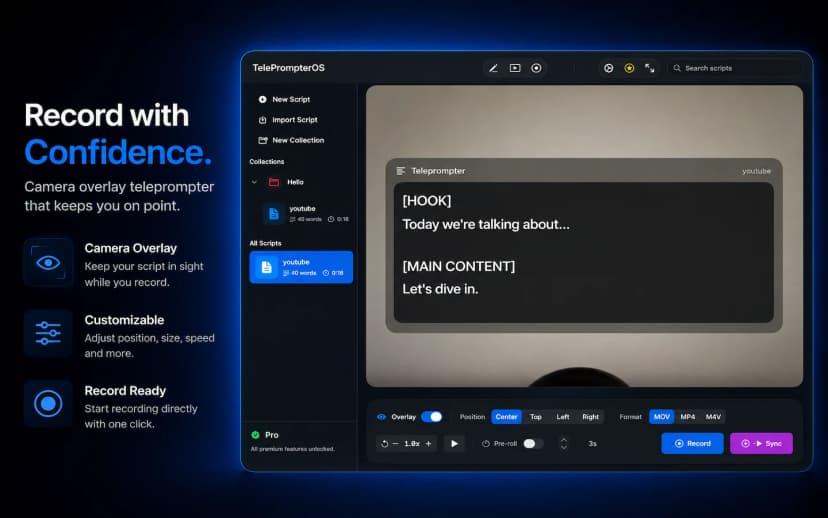Click the 1.0x speed value
828x518 pixels.
pyautogui.click(x=412, y=444)
